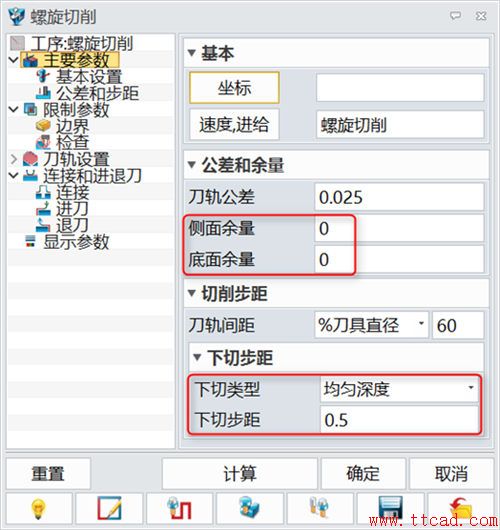
Task: Click the lightbulb hint icon
Action: pyautogui.click(x=38, y=508)
